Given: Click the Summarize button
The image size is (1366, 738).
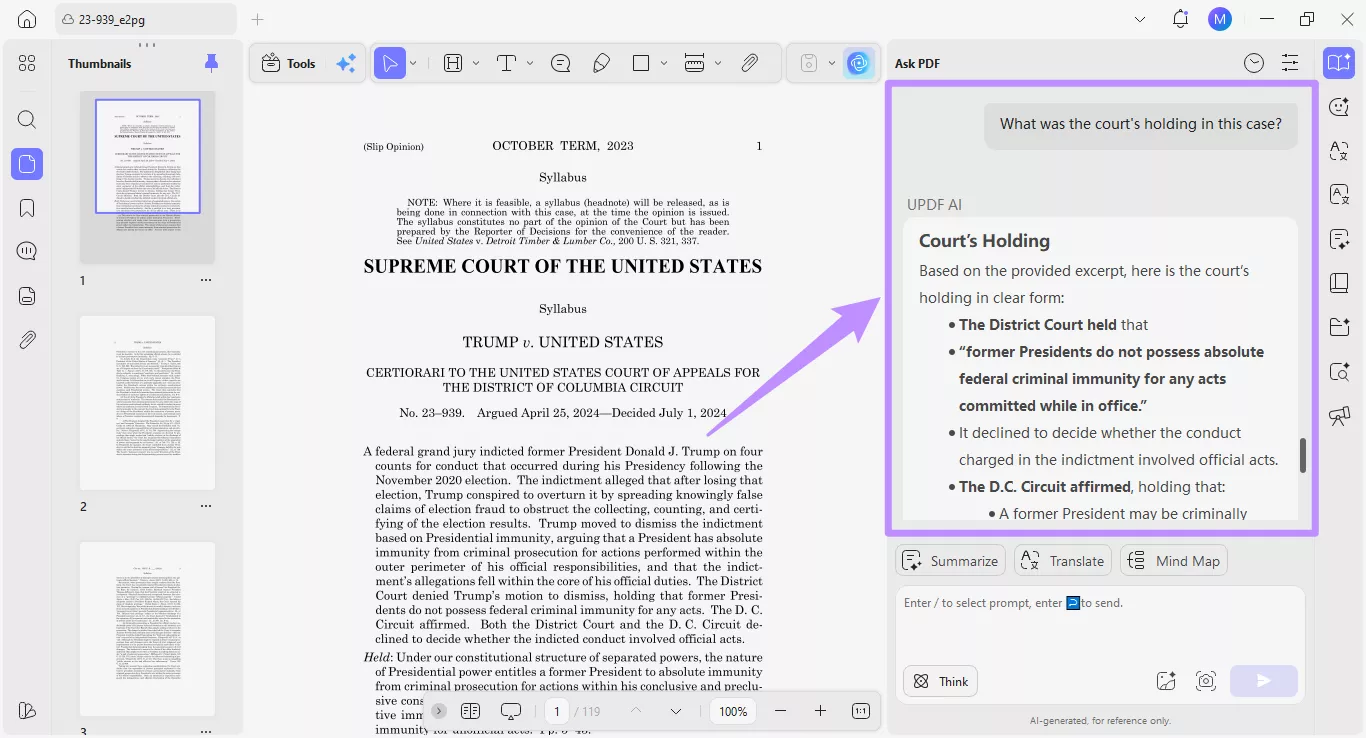Looking at the screenshot, I should [951, 561].
